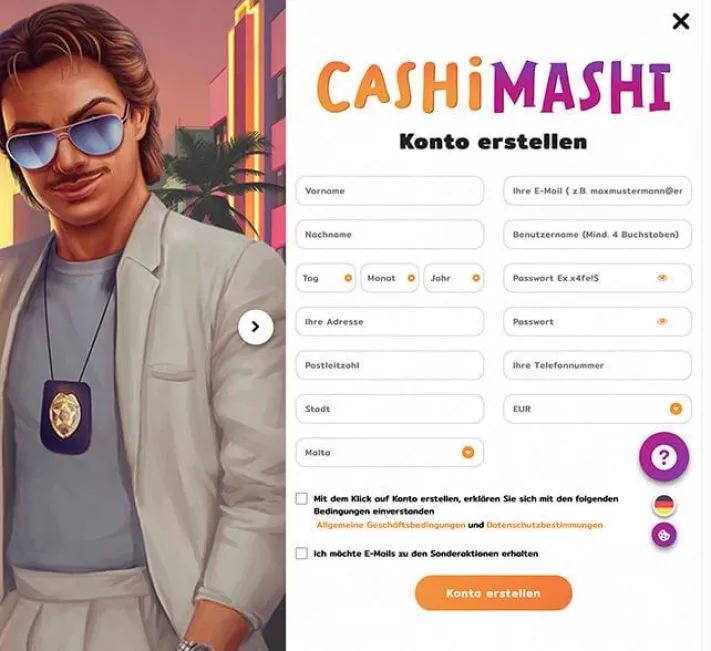Open the EUR currency dropdown
711x651 pixels.
coord(598,409)
